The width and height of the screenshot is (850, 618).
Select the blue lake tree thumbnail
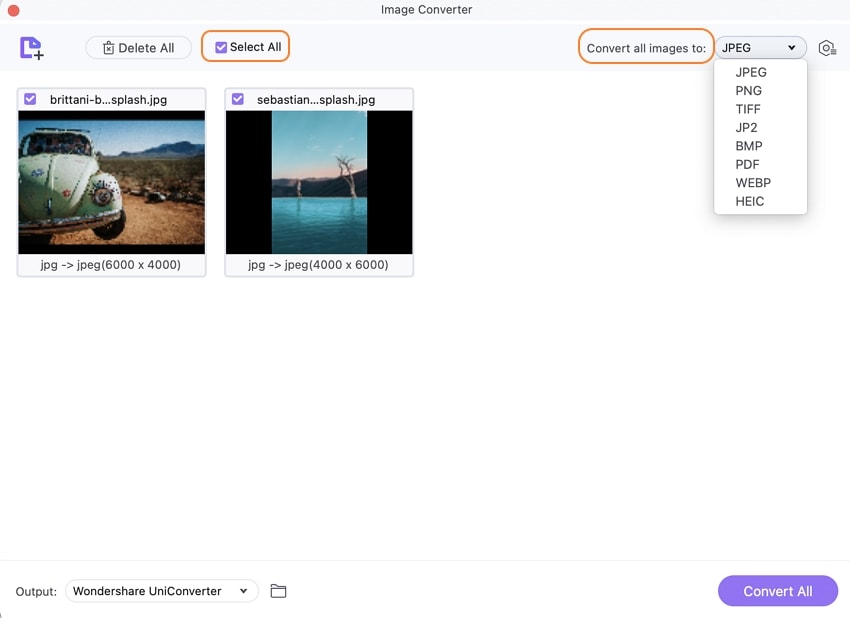(319, 182)
